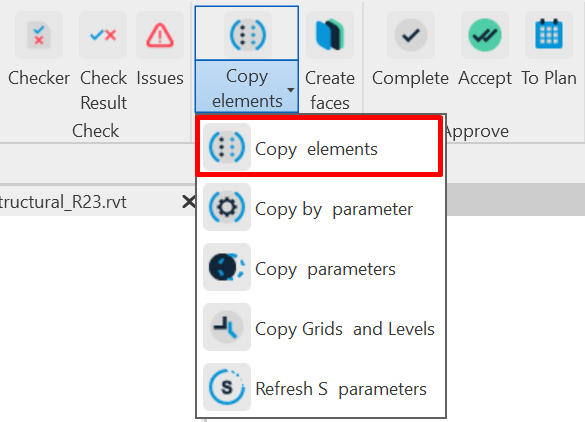
Task: Click the Accept double-check green icon
Action: [485, 35]
